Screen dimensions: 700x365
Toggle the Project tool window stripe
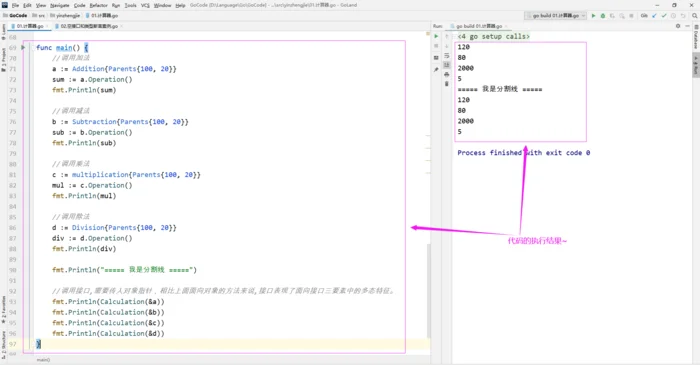pos(4,60)
